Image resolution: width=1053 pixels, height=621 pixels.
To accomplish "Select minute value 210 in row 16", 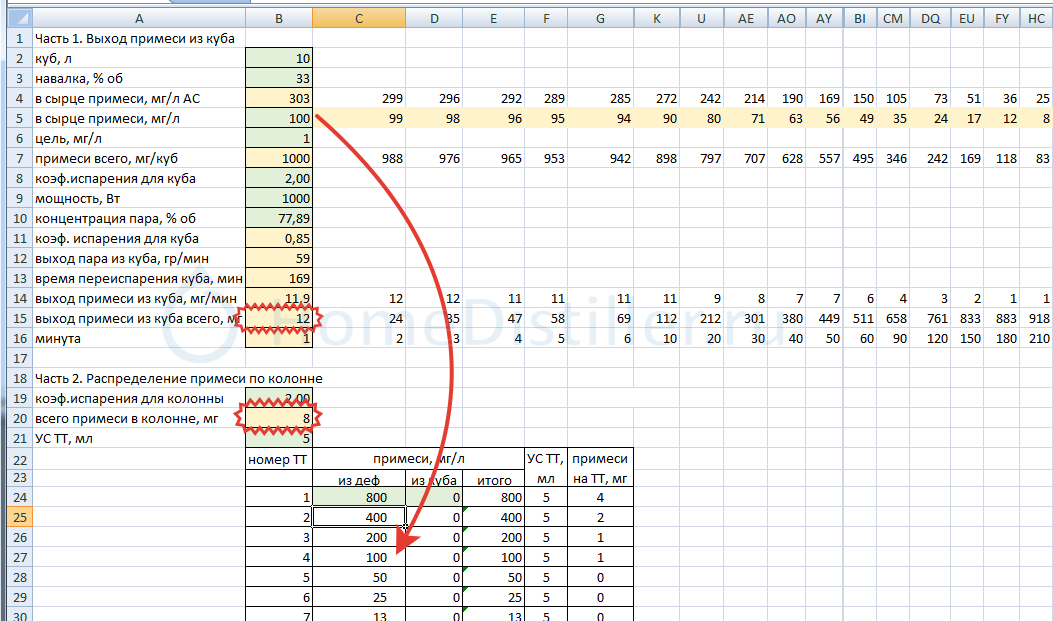I will (1036, 338).
